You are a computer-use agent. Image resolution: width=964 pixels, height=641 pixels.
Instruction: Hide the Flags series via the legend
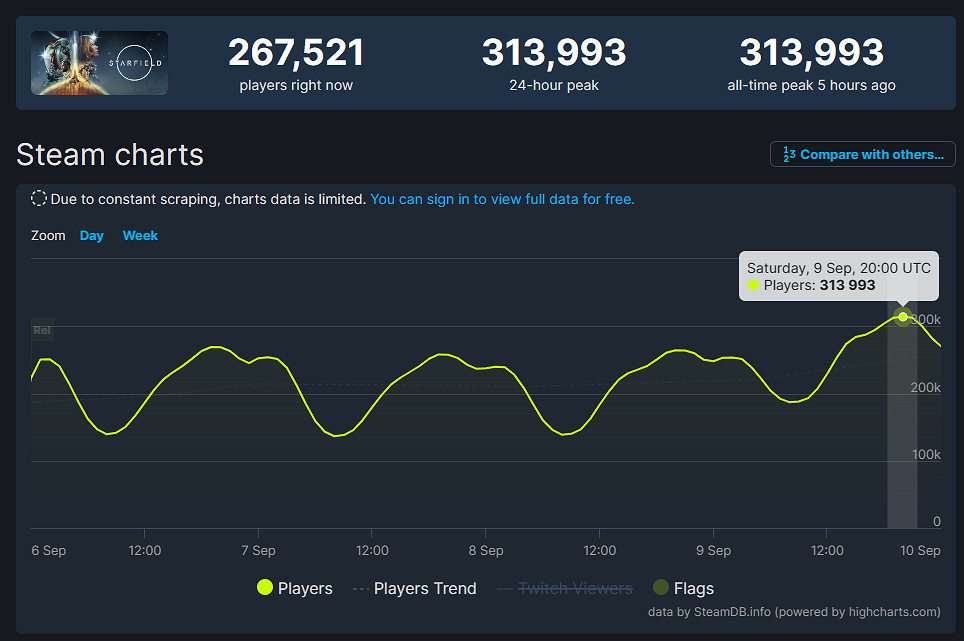click(694, 588)
